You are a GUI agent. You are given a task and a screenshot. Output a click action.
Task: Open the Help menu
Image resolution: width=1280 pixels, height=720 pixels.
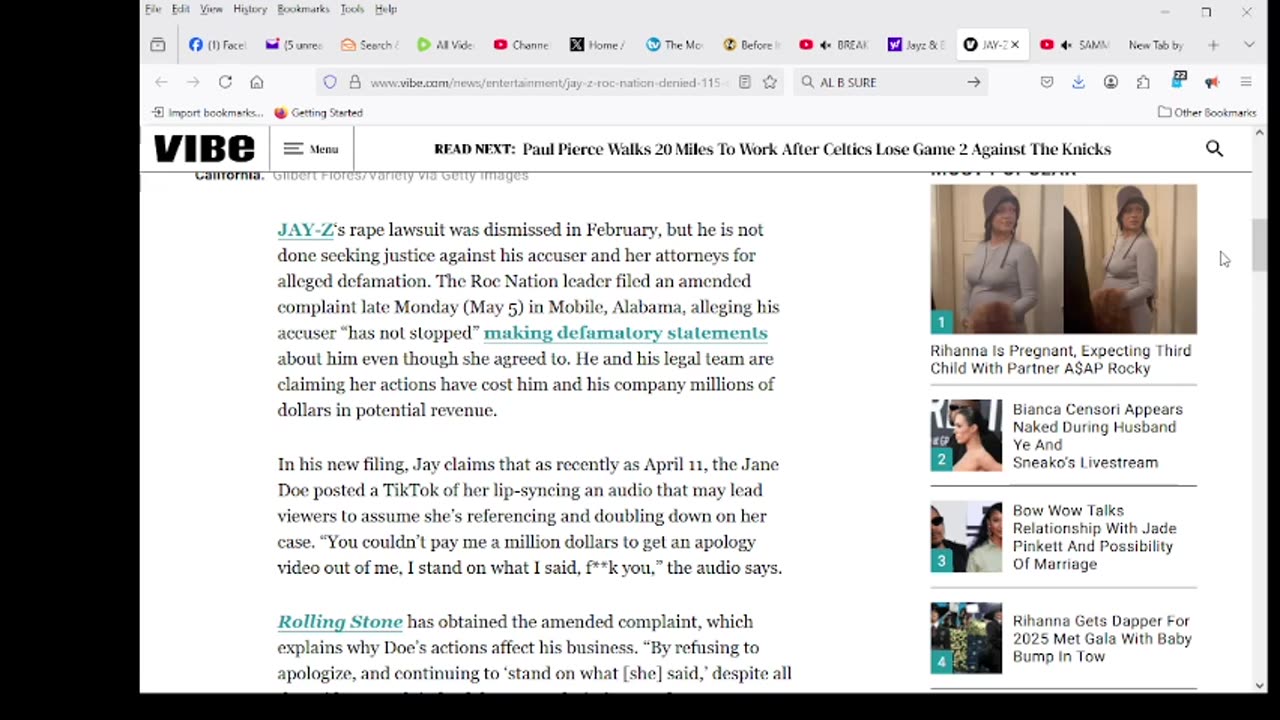[x=386, y=9]
